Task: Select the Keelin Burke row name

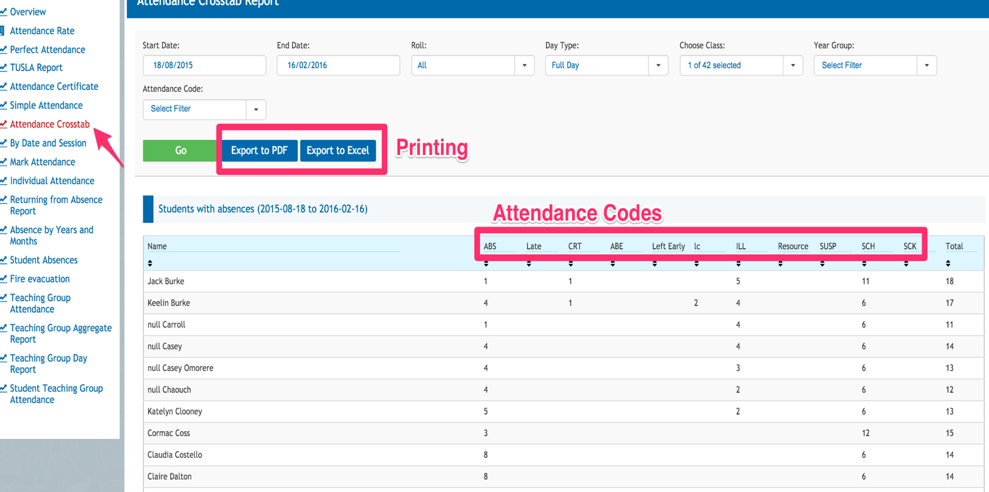Action: point(168,303)
